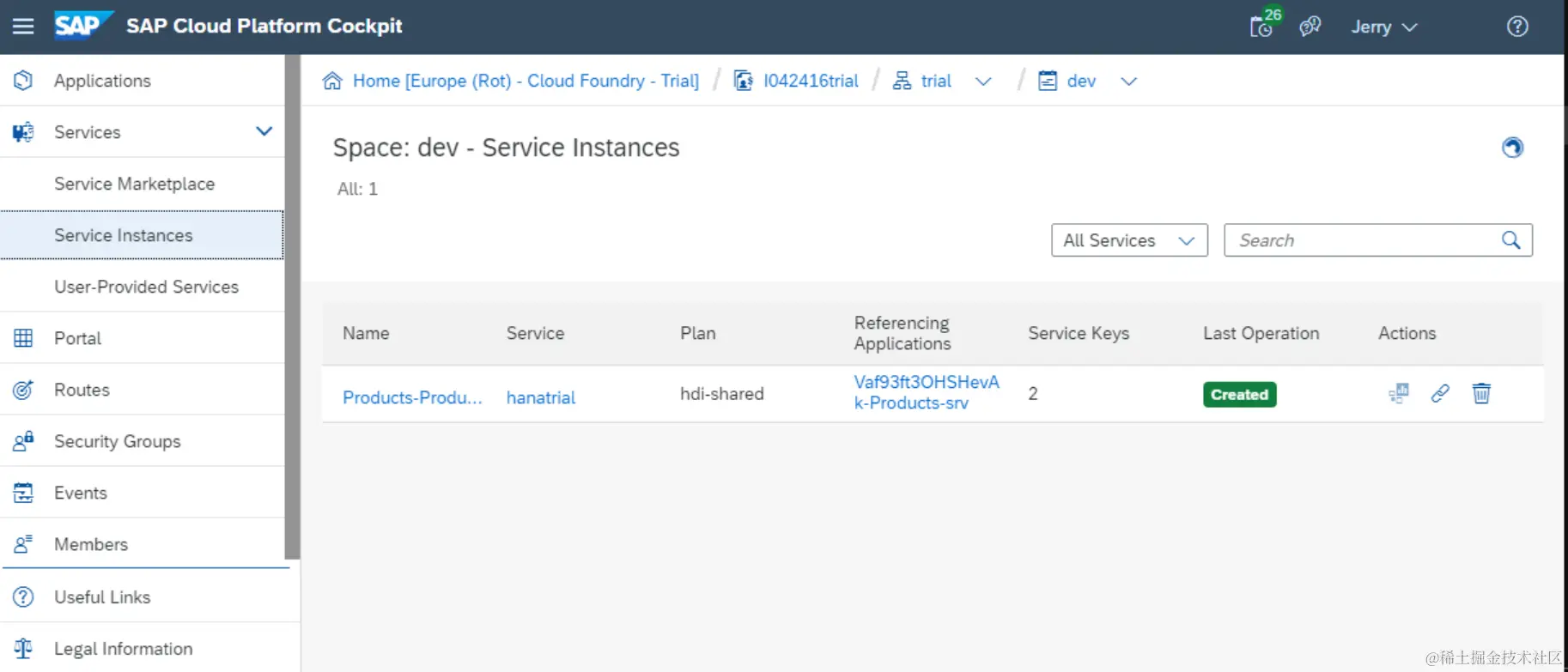
Task: Open the feedback chat icon
Action: [1310, 27]
